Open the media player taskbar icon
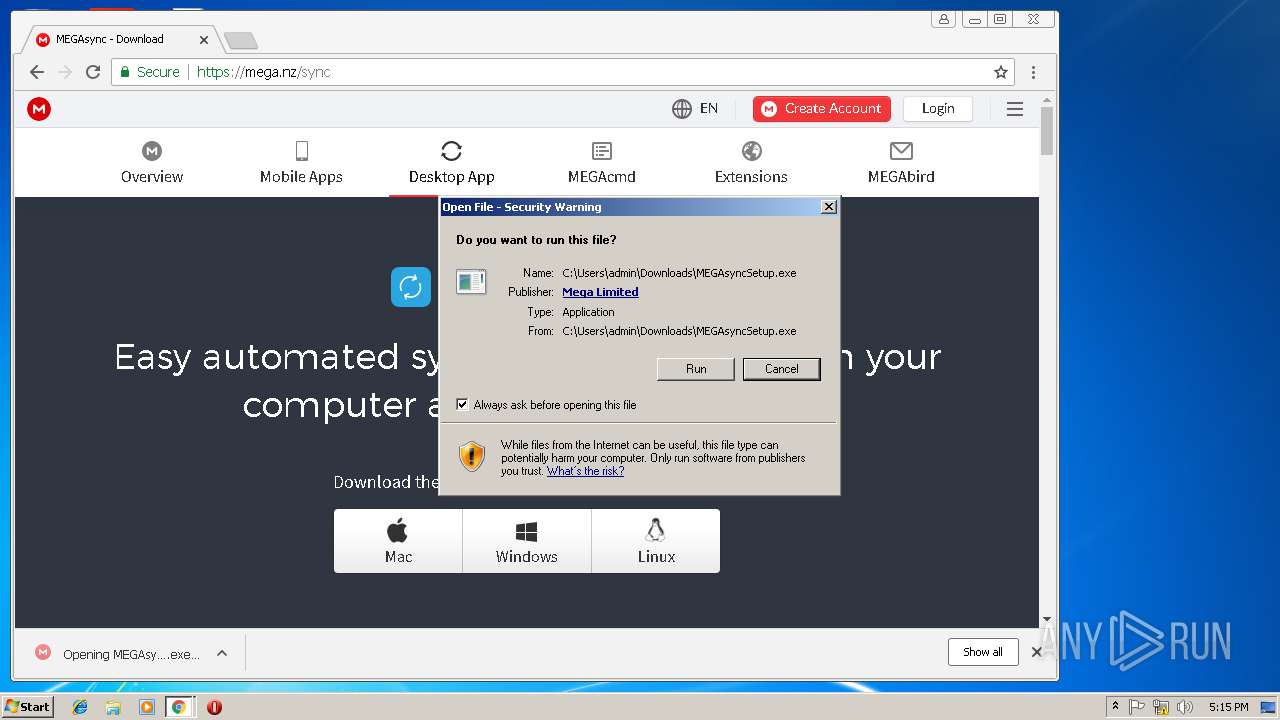1280x720 pixels. tap(146, 707)
